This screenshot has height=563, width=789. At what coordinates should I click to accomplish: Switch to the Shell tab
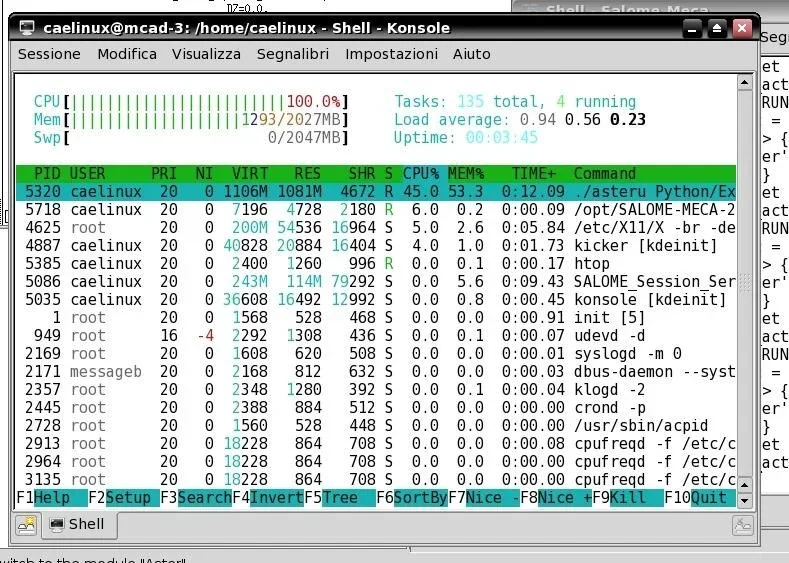pyautogui.click(x=78, y=525)
